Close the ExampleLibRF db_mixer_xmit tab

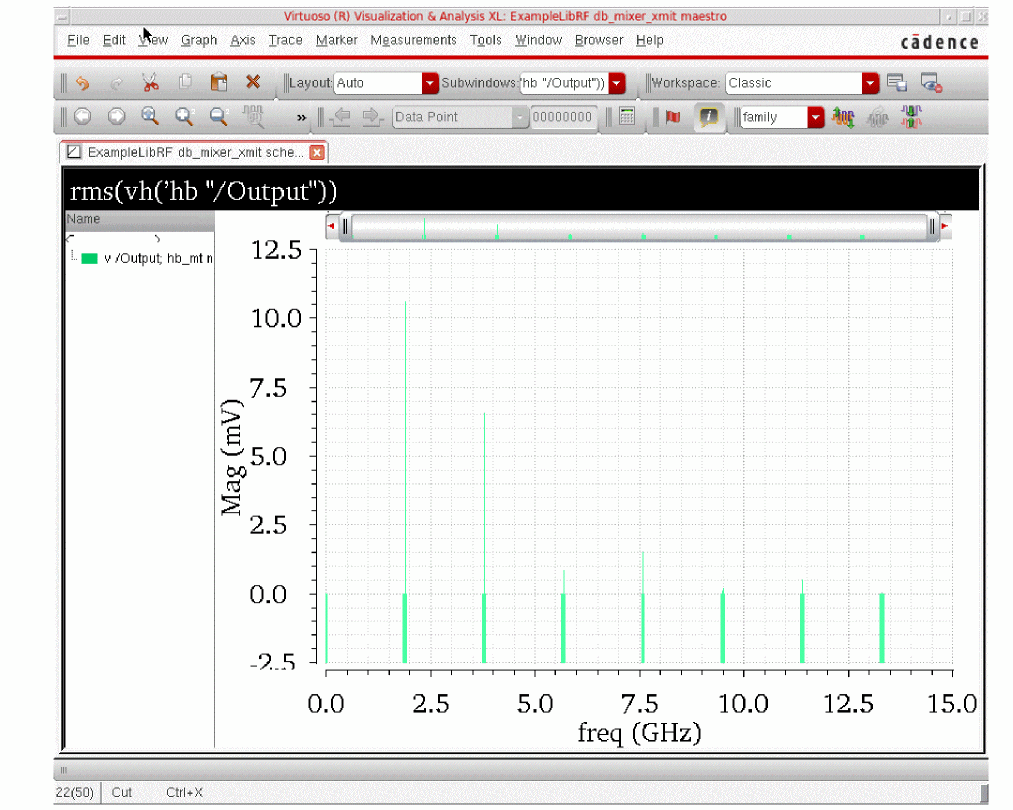click(317, 152)
